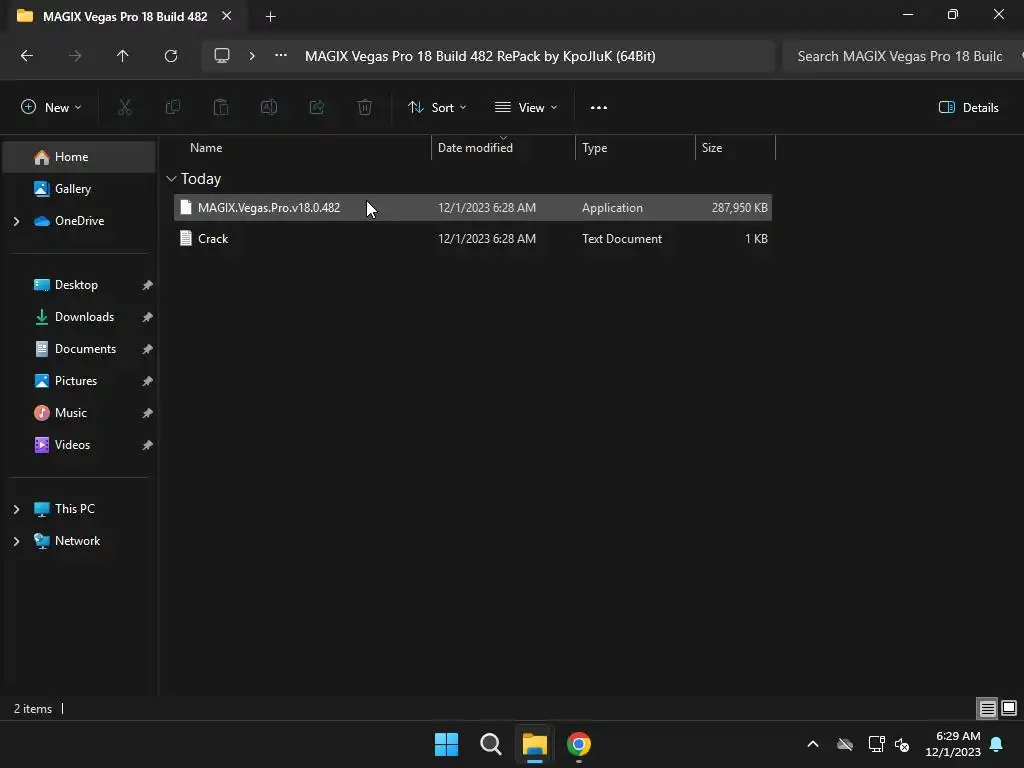This screenshot has height=768, width=1024.
Task: Sort files by Type column
Action: (x=594, y=148)
